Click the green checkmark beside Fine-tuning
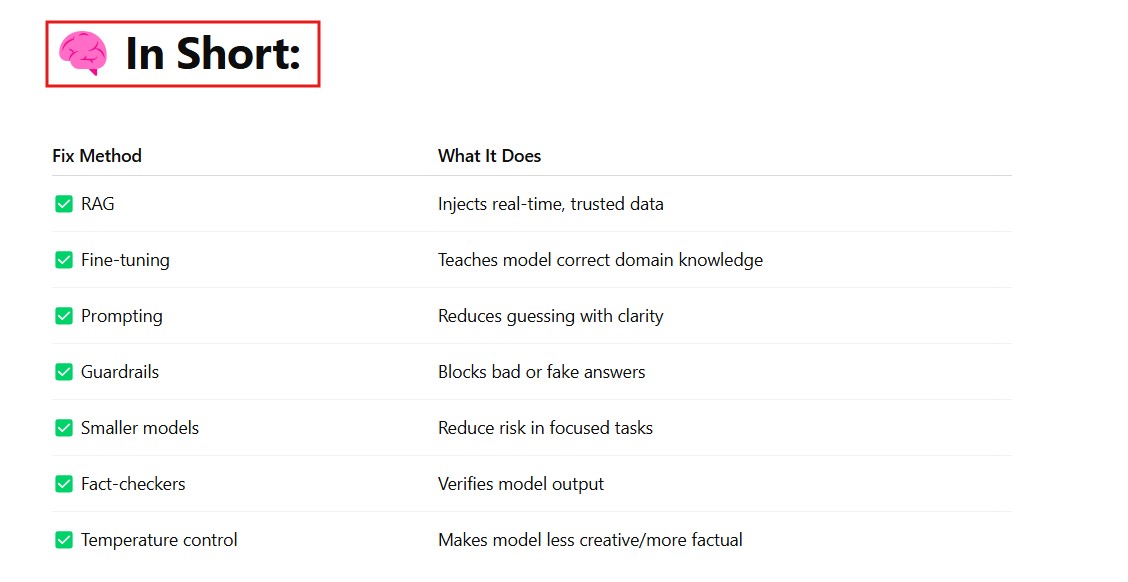The image size is (1128, 582). 64,260
